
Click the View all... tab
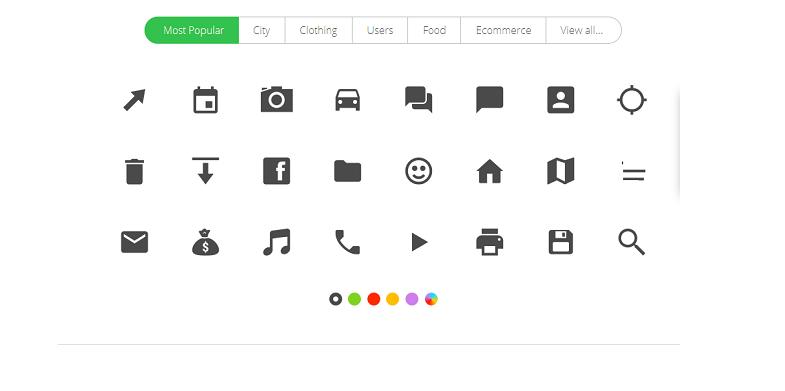[583, 30]
